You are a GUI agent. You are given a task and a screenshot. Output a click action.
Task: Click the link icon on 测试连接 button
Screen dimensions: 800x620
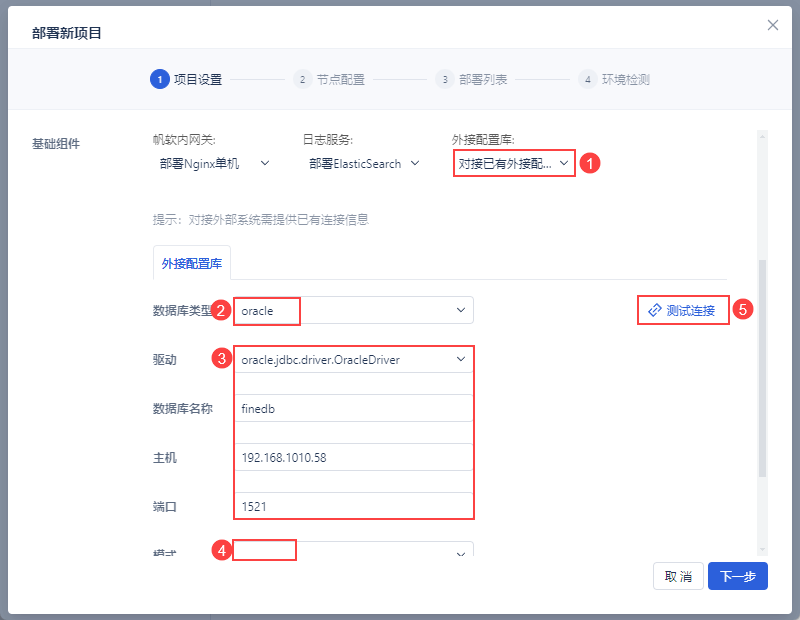pos(655,310)
